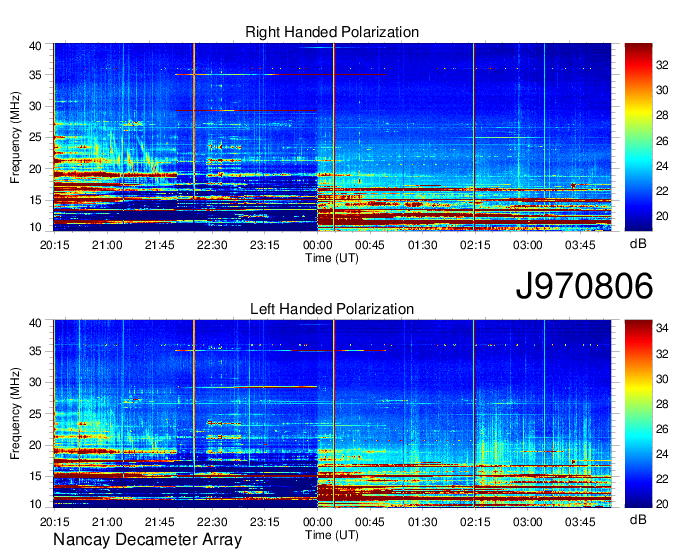Click the 34 value on the bottom color bar scale
Screen dimensions: 680x552
point(662,329)
